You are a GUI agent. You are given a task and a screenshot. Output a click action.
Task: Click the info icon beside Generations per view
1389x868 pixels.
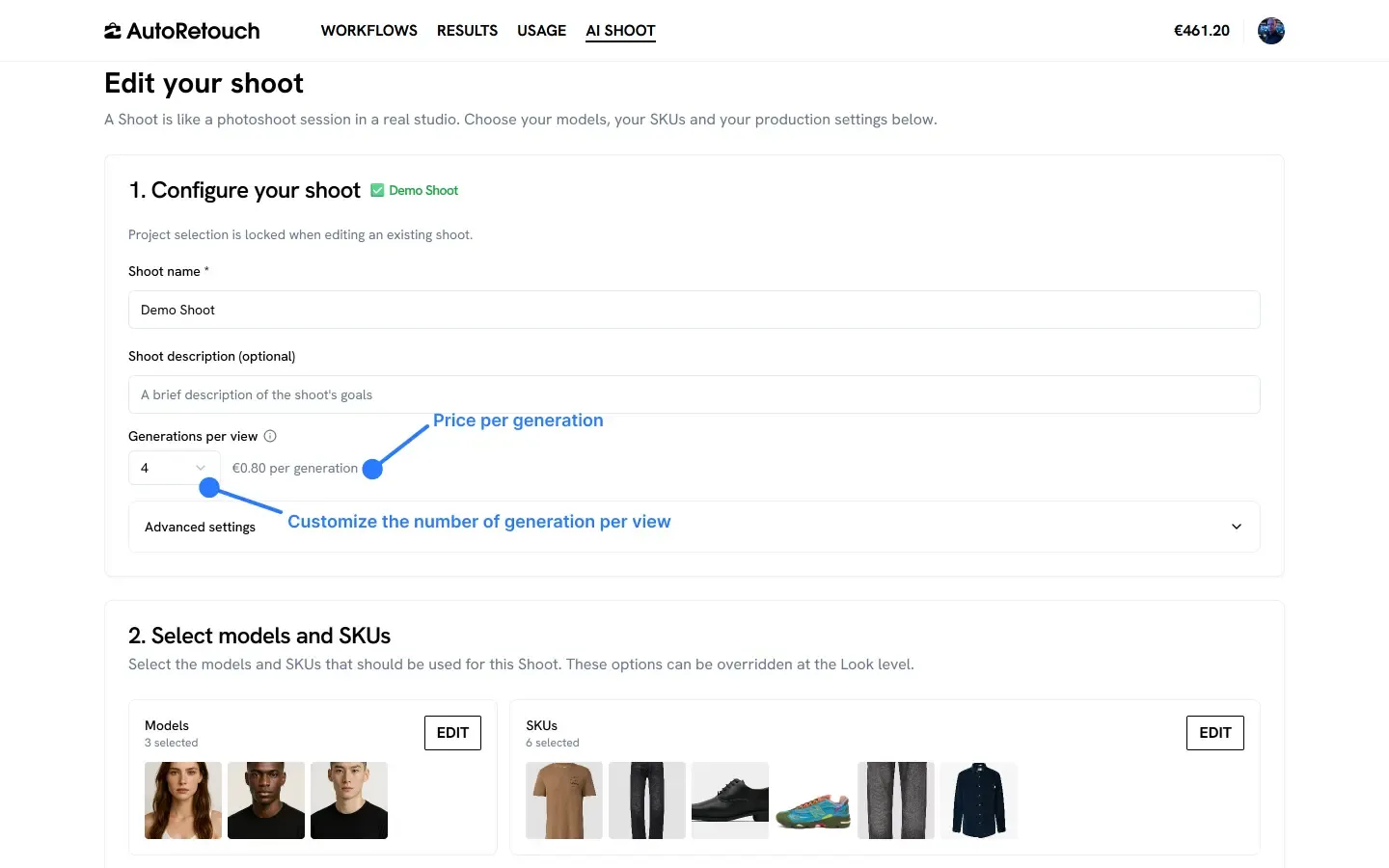click(270, 436)
